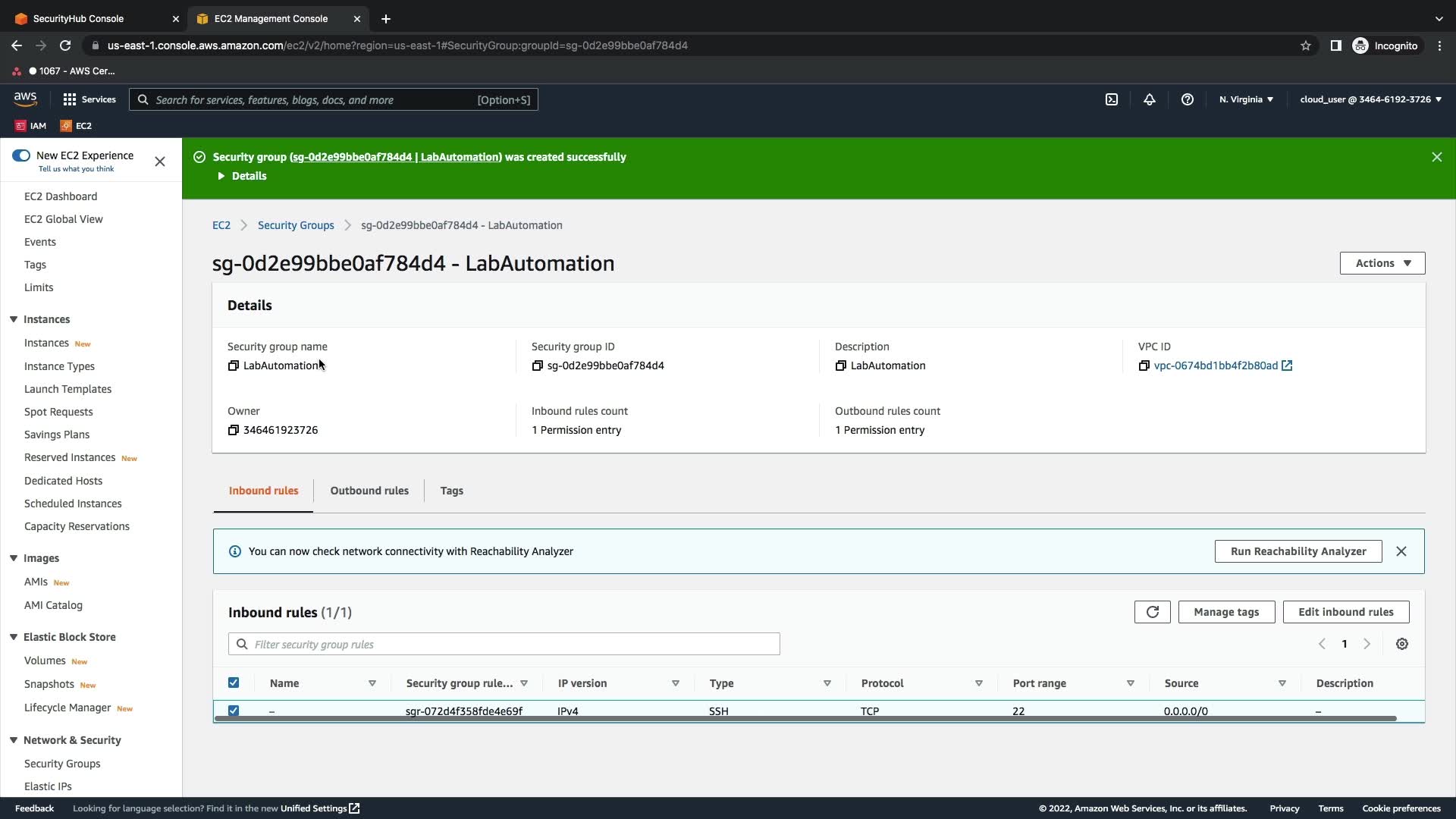Viewport: 1456px width, 819px height.
Task: Uncheck the select-all rules header checkbox
Action: 234,682
